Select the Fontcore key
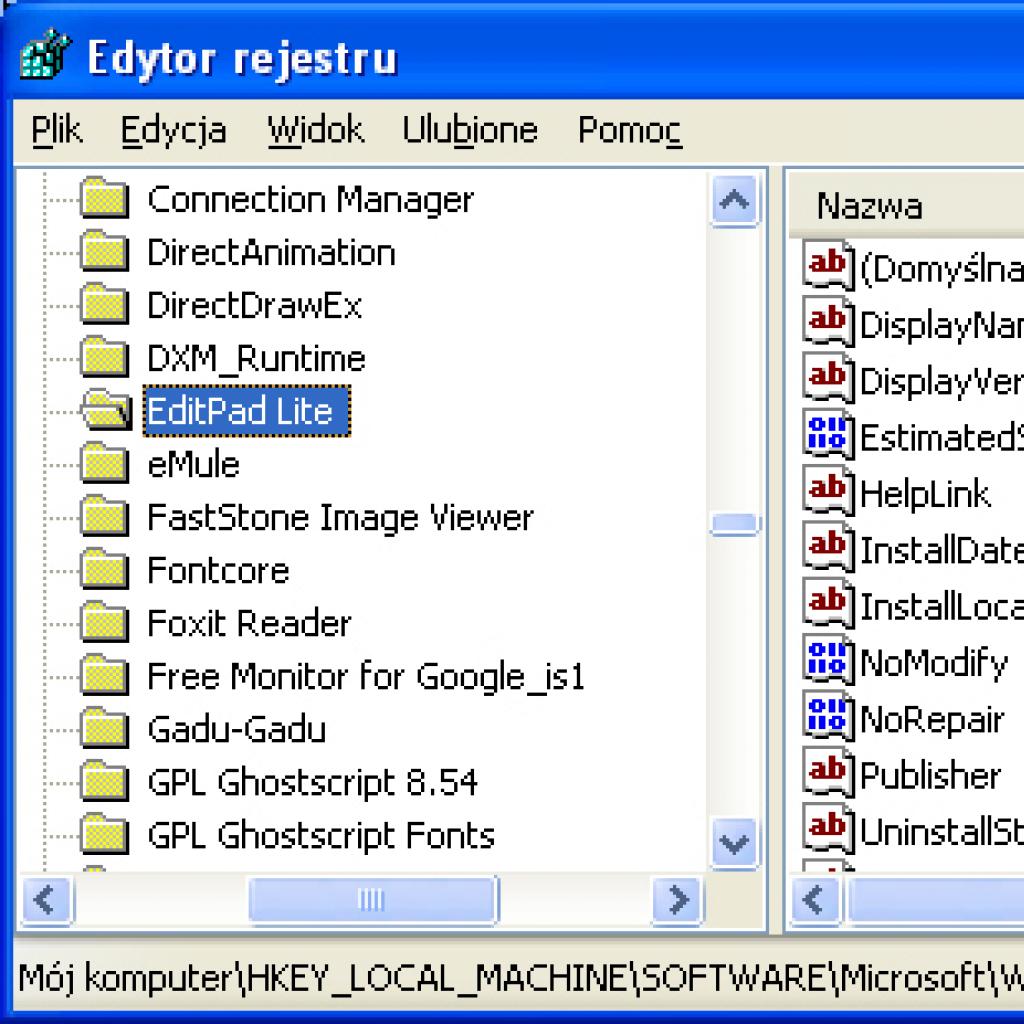This screenshot has height=1024, width=1024. point(218,571)
